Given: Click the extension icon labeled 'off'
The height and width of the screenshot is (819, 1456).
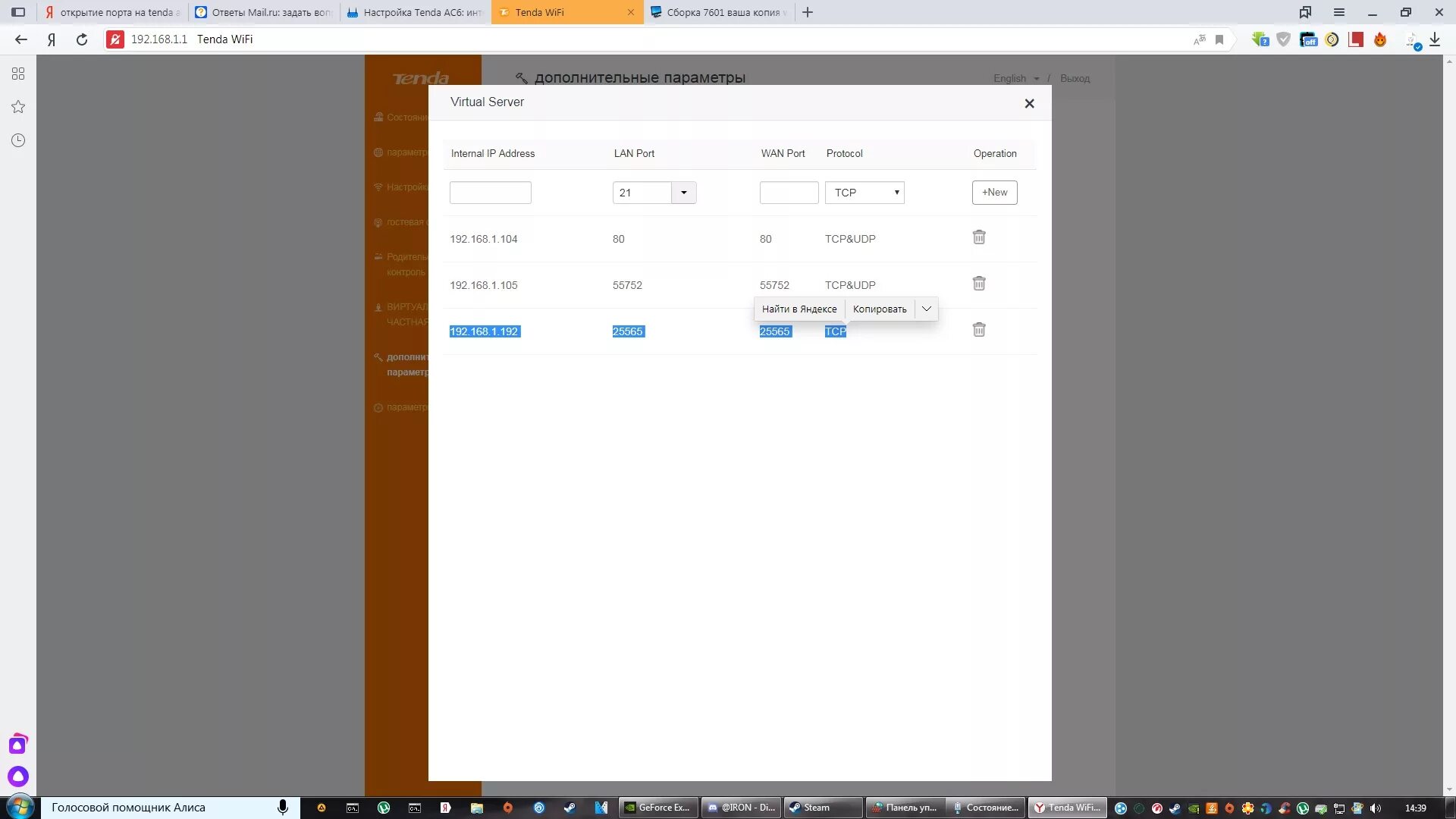Looking at the screenshot, I should tap(1308, 39).
